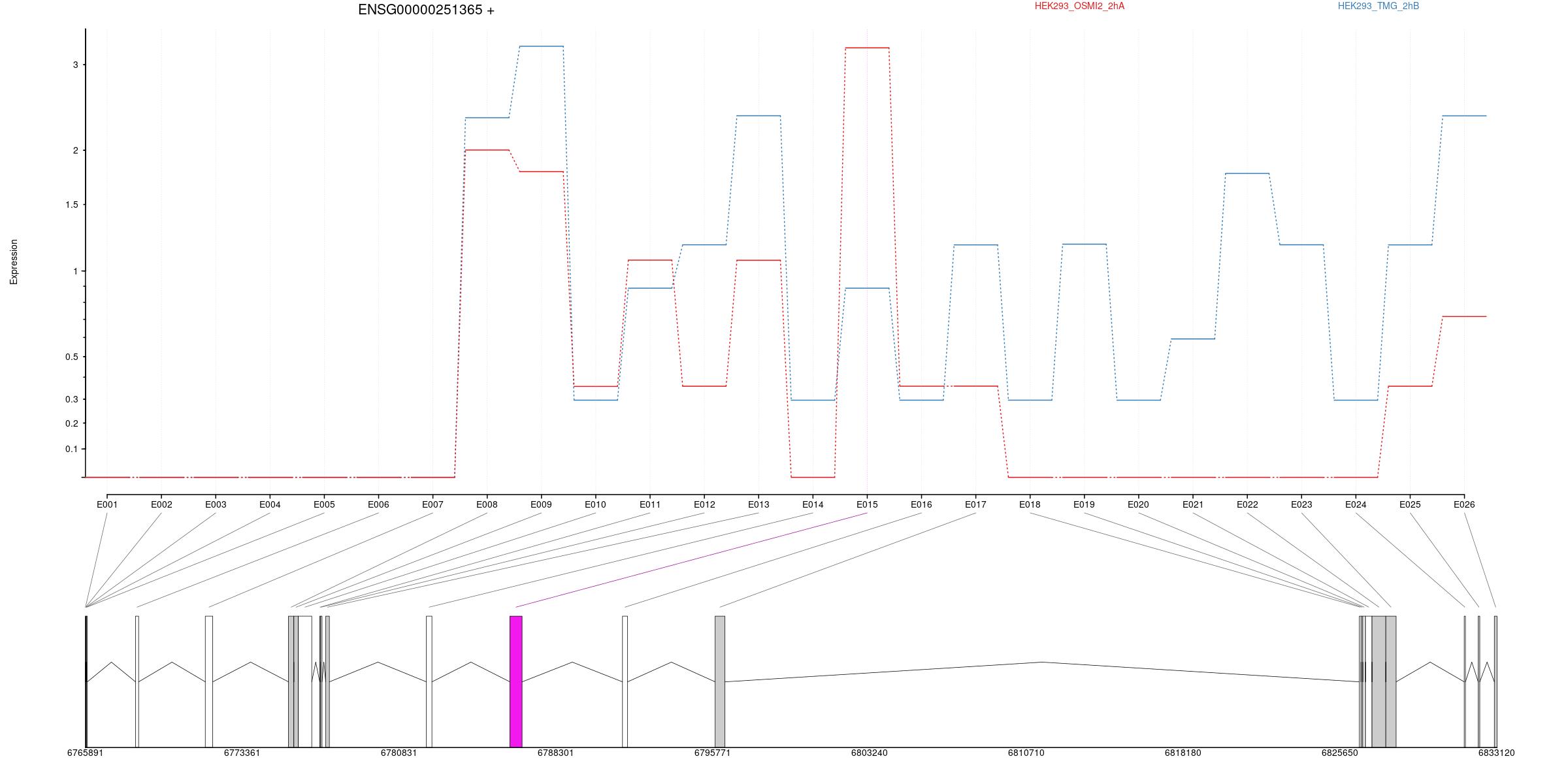This screenshot has width=1568, height=784.
Task: Click genomic coordinate 6825650
Action: tap(1339, 753)
